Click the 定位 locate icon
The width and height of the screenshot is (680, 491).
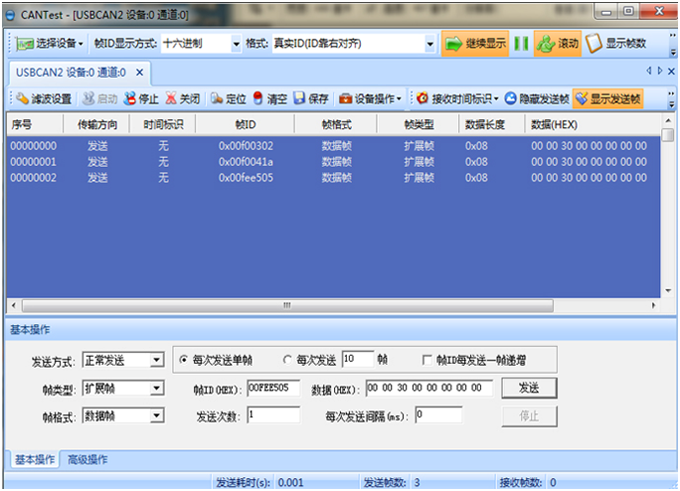coord(217,99)
